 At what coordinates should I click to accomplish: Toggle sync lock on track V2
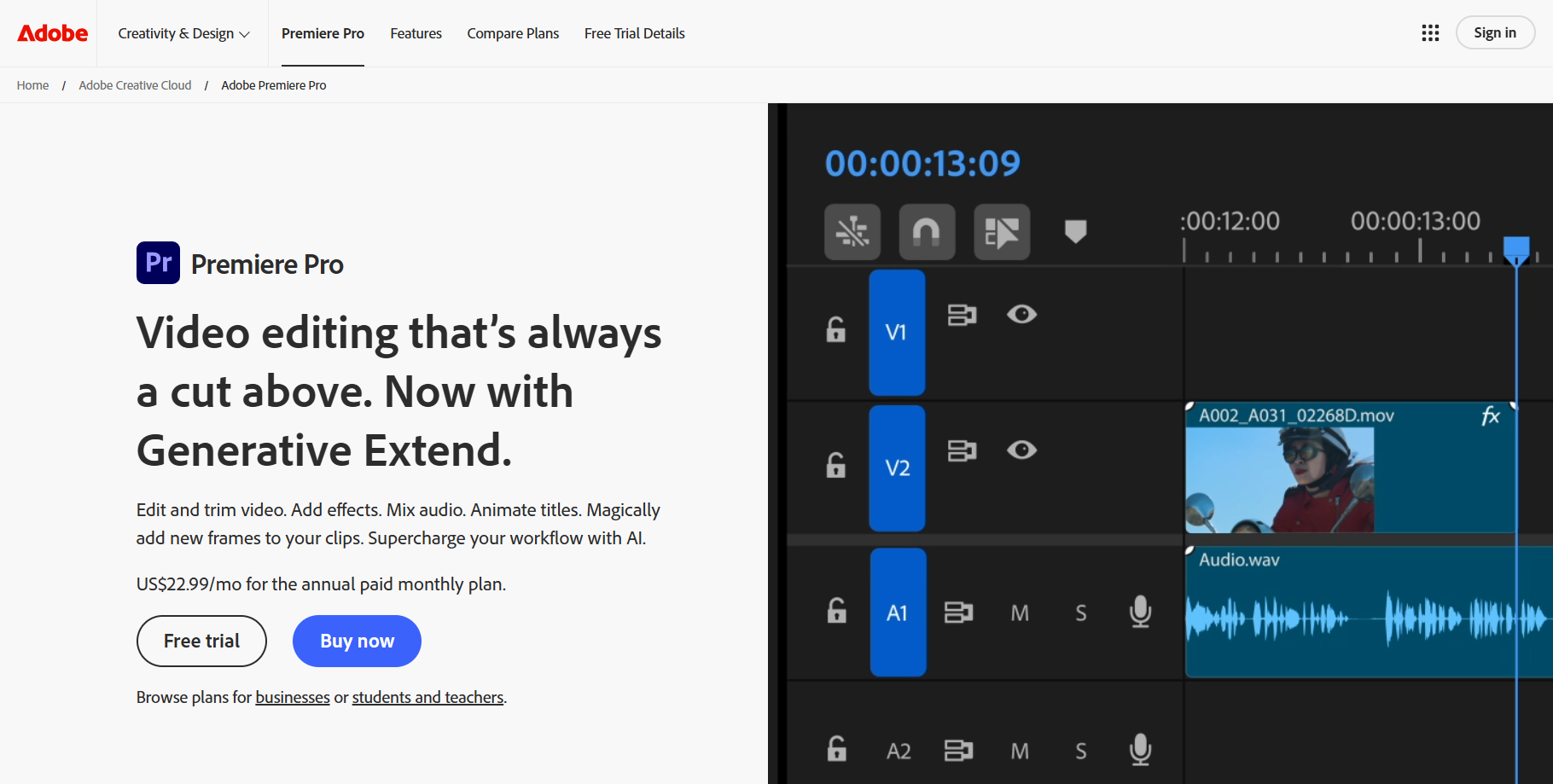[x=962, y=450]
